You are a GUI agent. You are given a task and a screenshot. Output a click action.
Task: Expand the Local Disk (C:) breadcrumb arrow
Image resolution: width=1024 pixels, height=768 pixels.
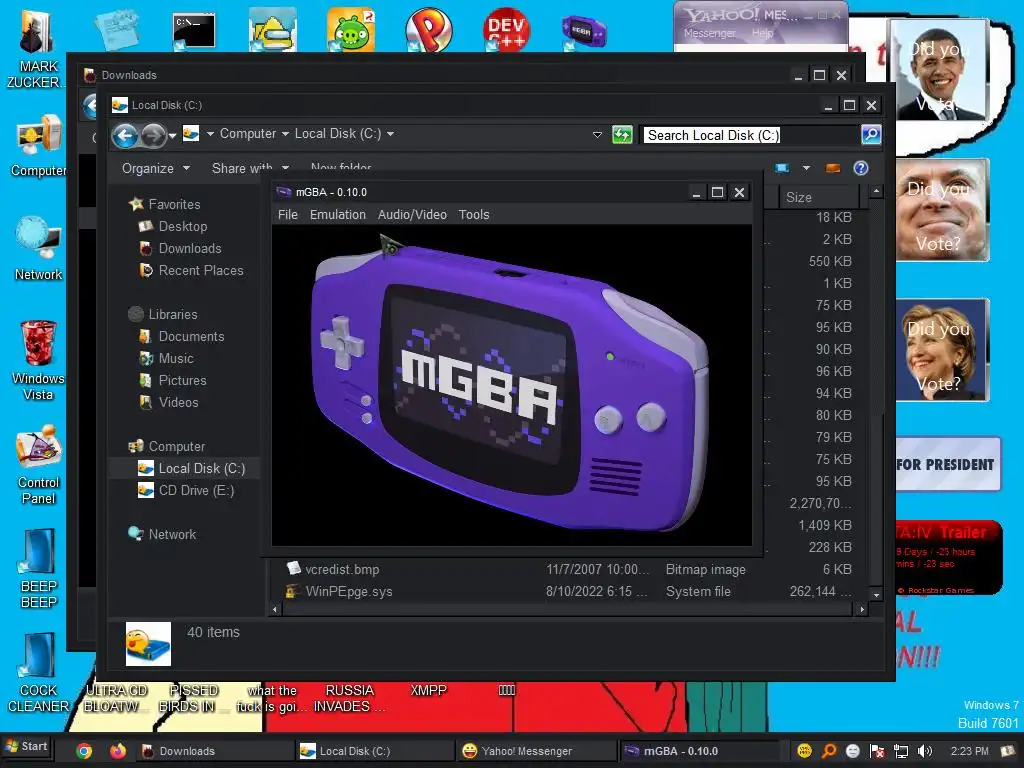pos(390,134)
